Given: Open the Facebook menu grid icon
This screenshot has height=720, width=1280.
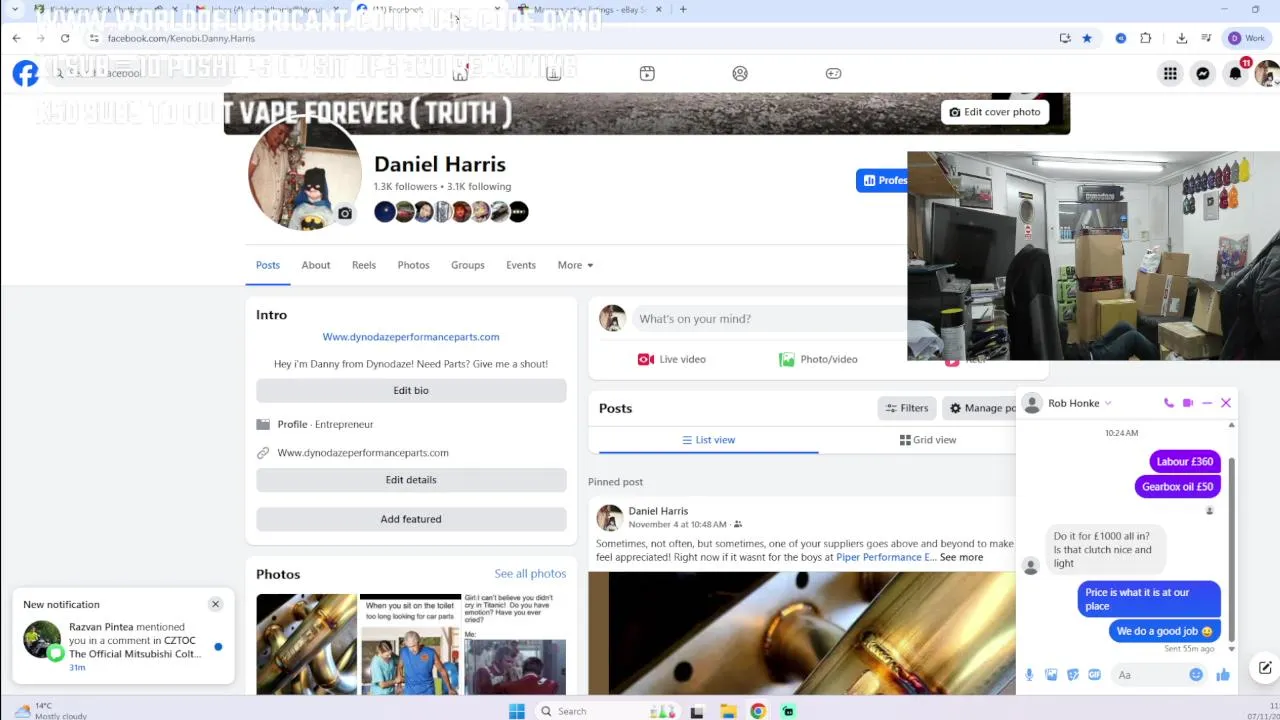Looking at the screenshot, I should coord(1169,73).
